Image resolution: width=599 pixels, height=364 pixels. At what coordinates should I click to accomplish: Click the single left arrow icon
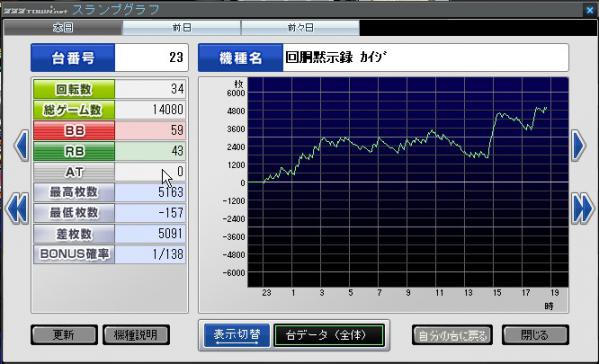21,146
